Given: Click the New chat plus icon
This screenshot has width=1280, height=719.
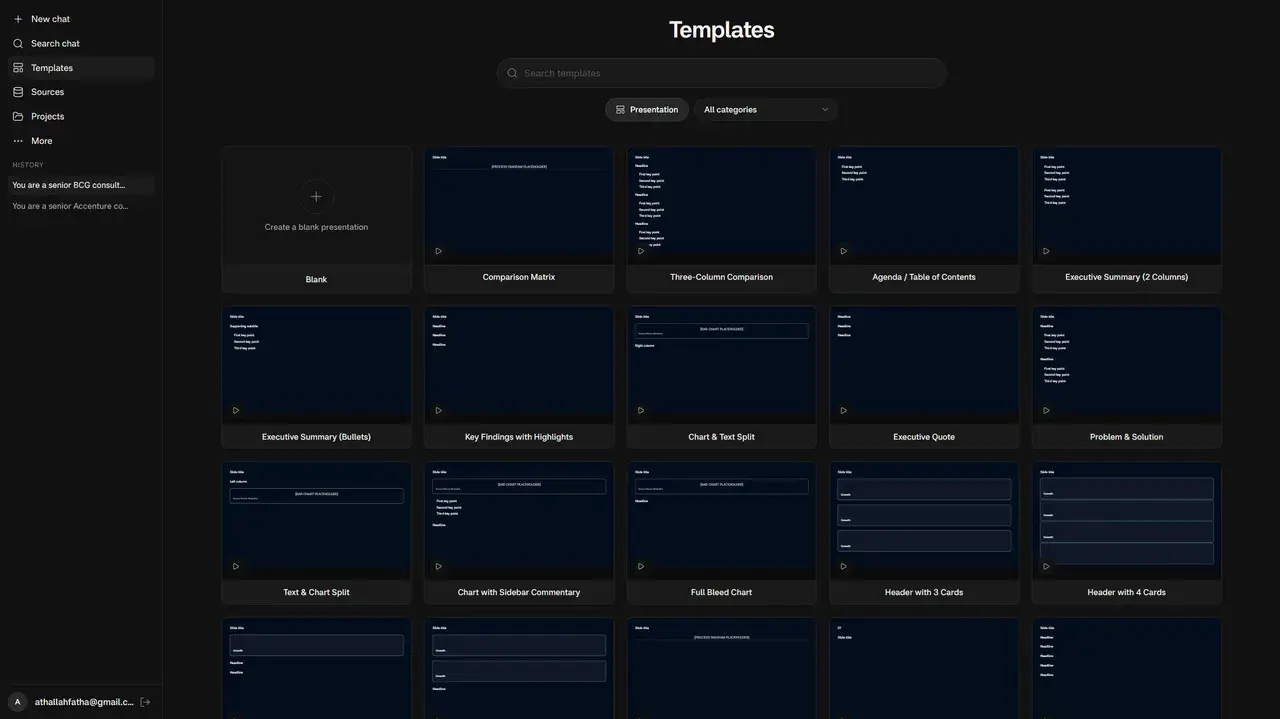Looking at the screenshot, I should 18,19.
